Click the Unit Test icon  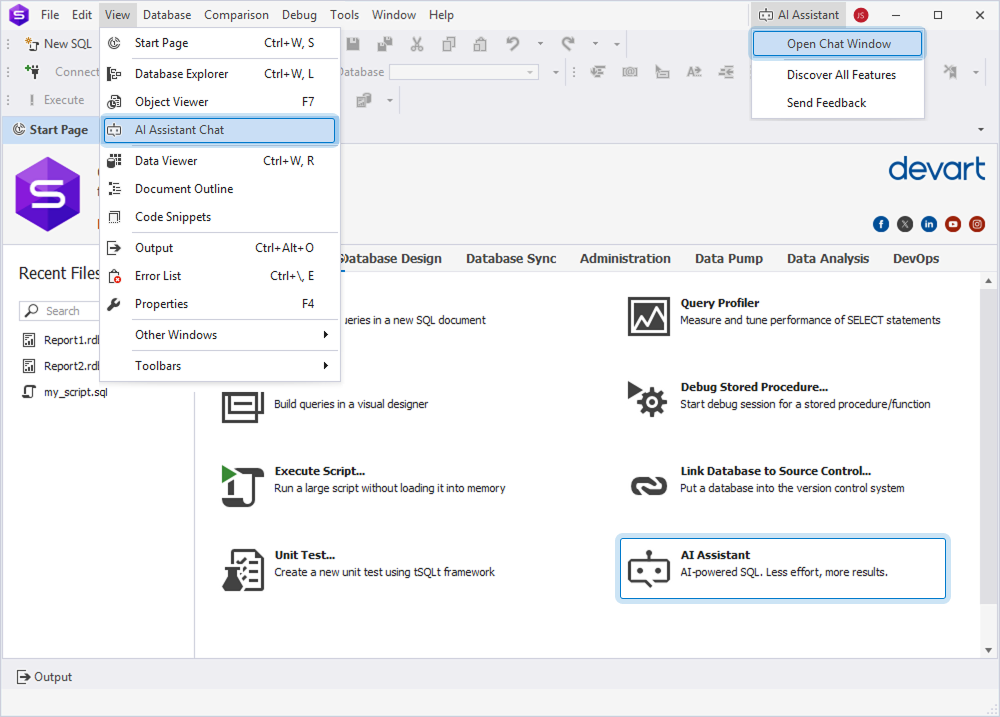pyautogui.click(x=242, y=569)
